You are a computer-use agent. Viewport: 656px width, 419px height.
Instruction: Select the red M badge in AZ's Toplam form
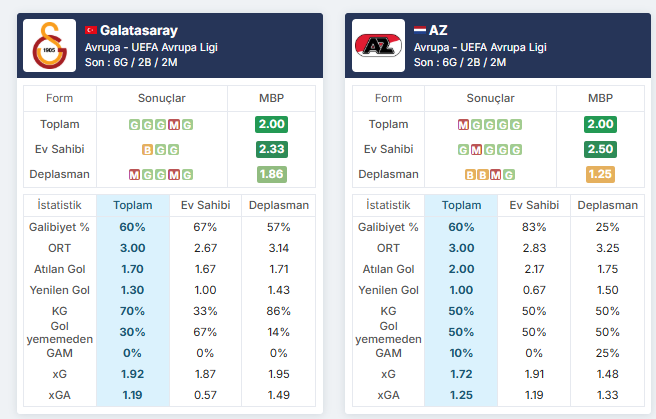coord(463,124)
